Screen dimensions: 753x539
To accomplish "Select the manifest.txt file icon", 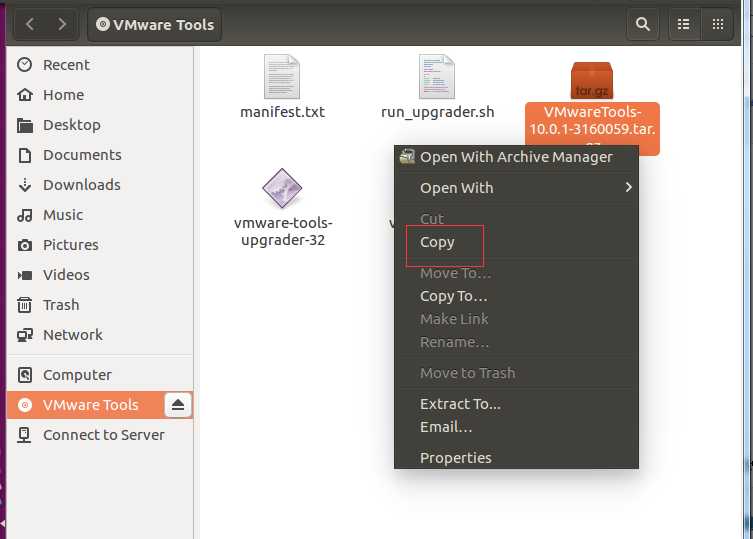I will [282, 77].
